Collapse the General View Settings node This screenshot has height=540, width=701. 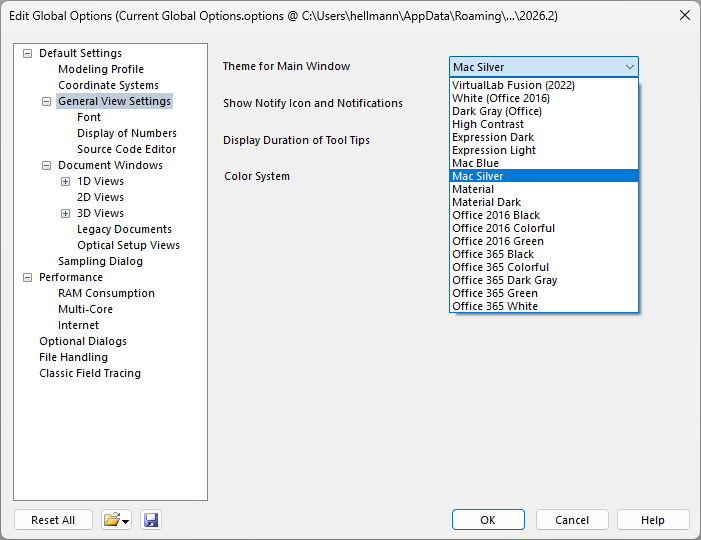click(46, 101)
